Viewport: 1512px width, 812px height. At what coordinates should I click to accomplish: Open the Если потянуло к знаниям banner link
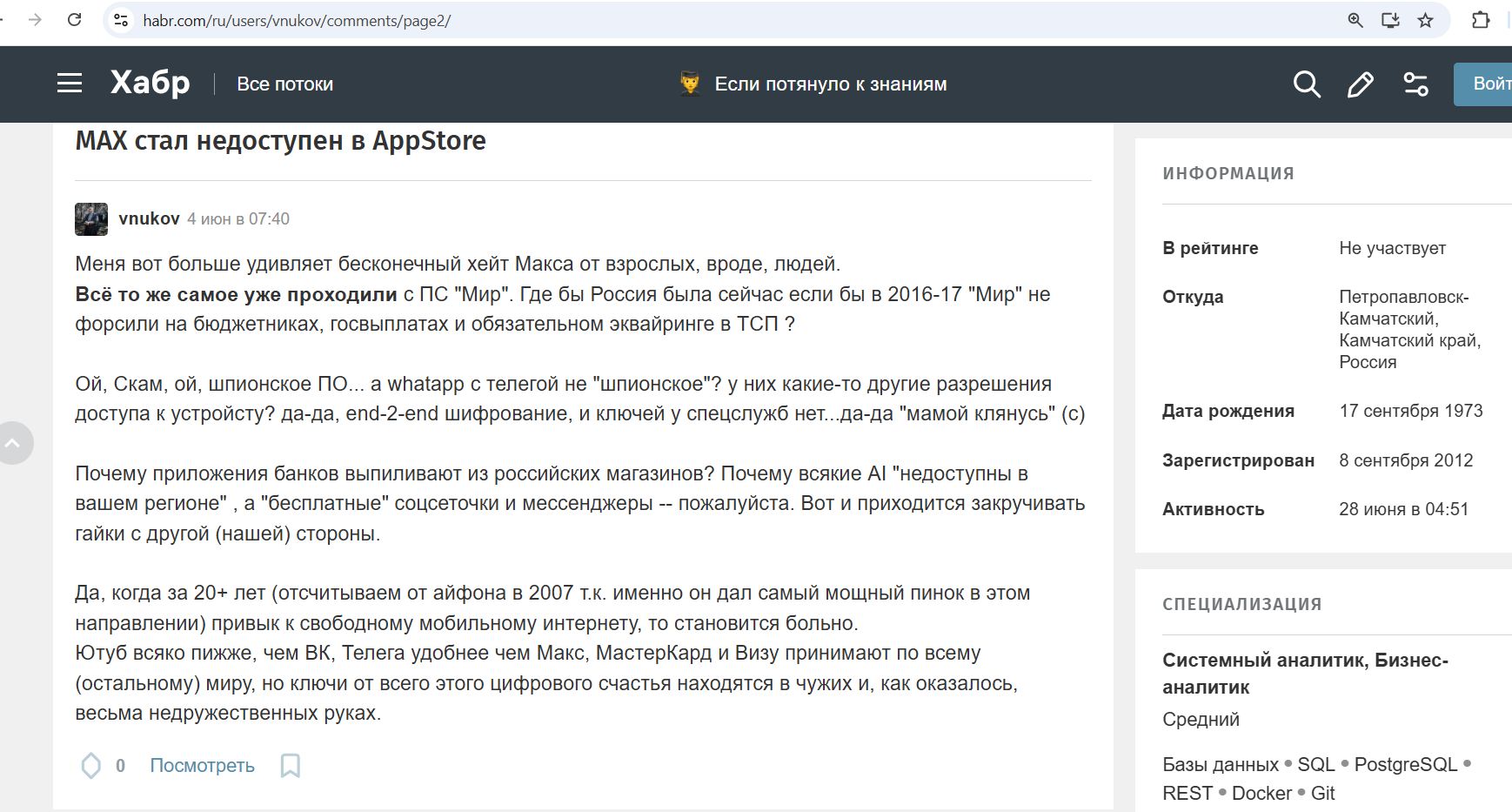831,84
